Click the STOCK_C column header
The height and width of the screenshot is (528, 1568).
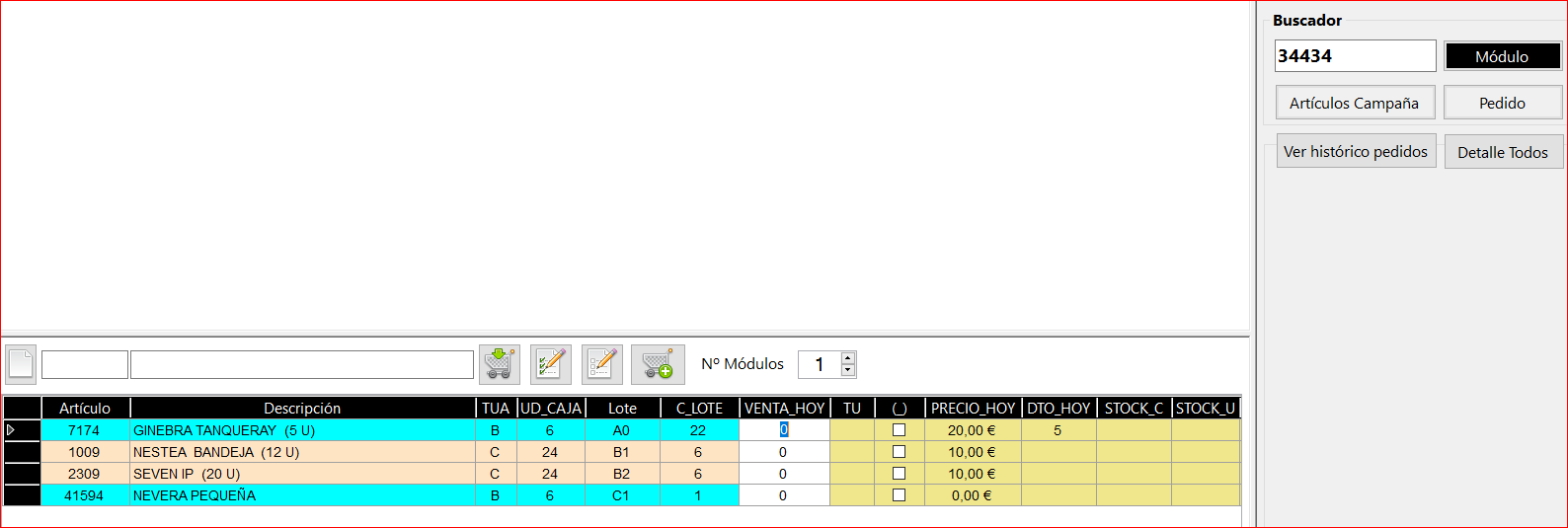tap(1134, 408)
